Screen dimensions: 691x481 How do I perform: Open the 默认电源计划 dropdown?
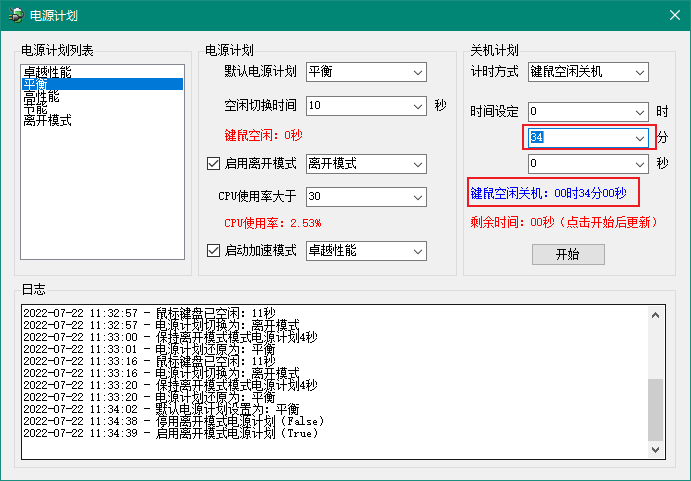366,72
